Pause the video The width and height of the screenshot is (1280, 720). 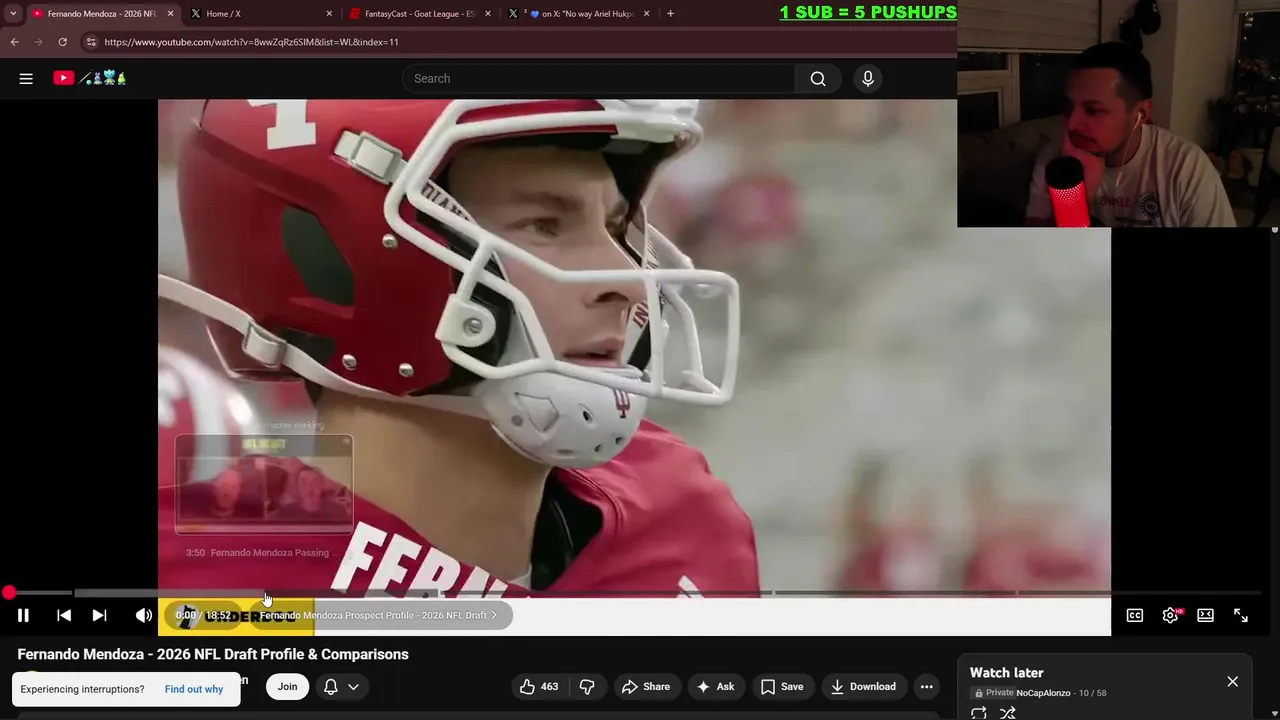(23, 615)
